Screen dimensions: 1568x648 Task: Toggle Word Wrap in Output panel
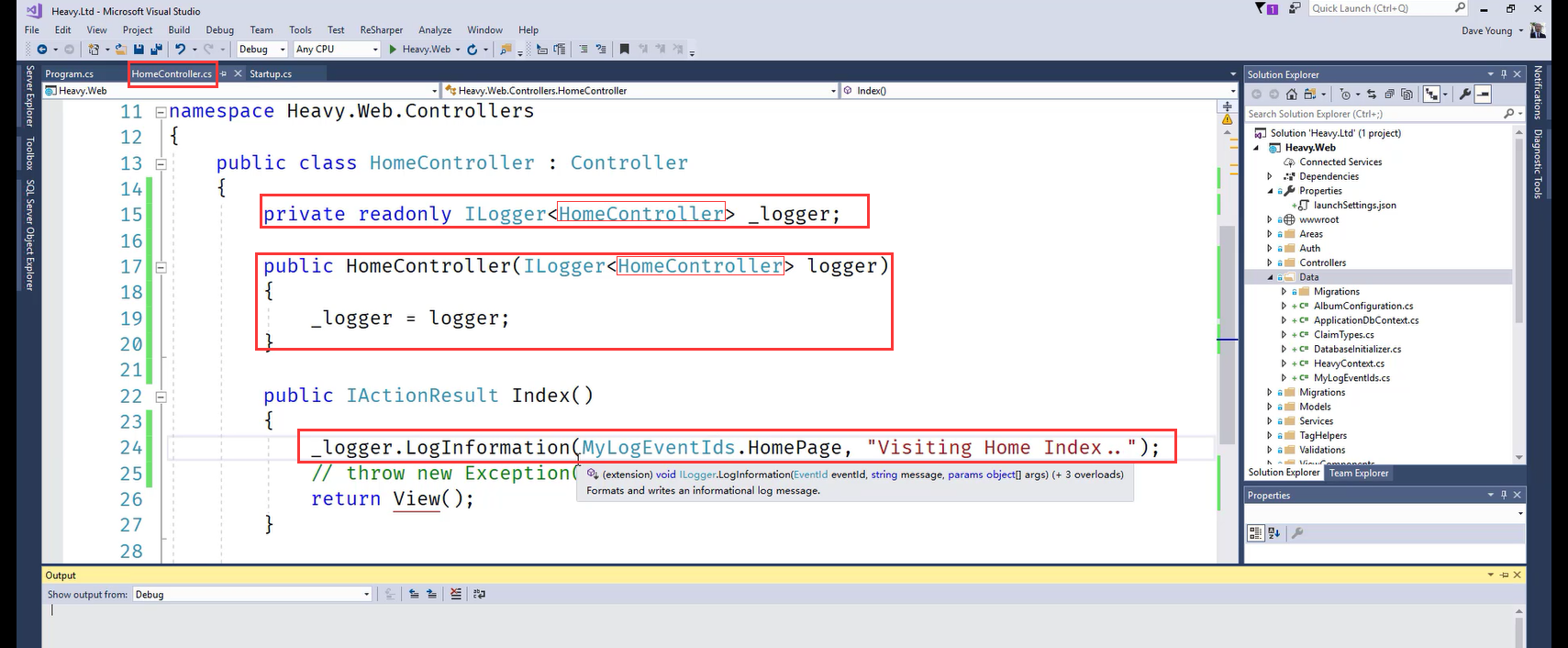click(480, 594)
